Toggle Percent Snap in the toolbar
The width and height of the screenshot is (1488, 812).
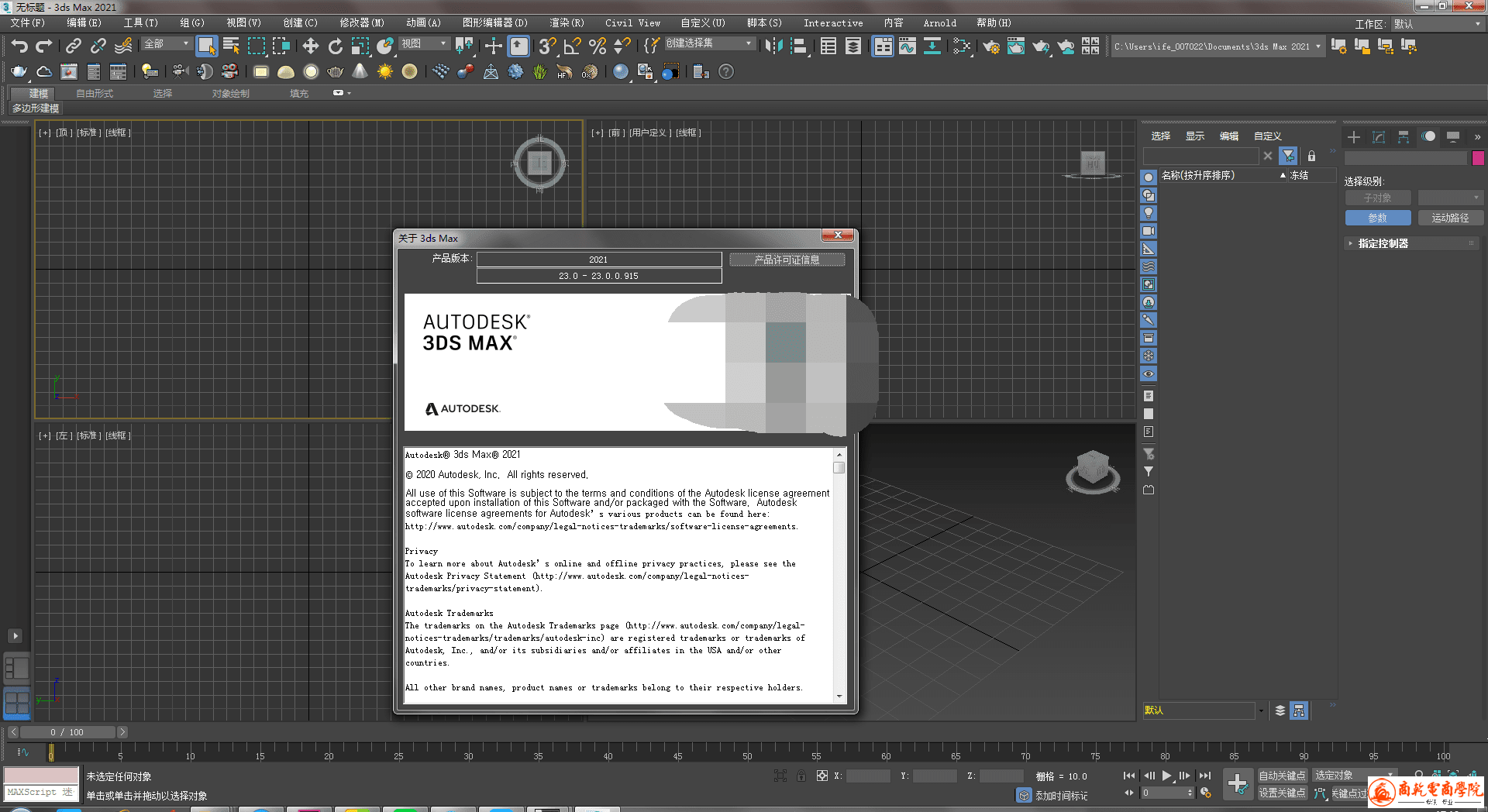tap(597, 46)
